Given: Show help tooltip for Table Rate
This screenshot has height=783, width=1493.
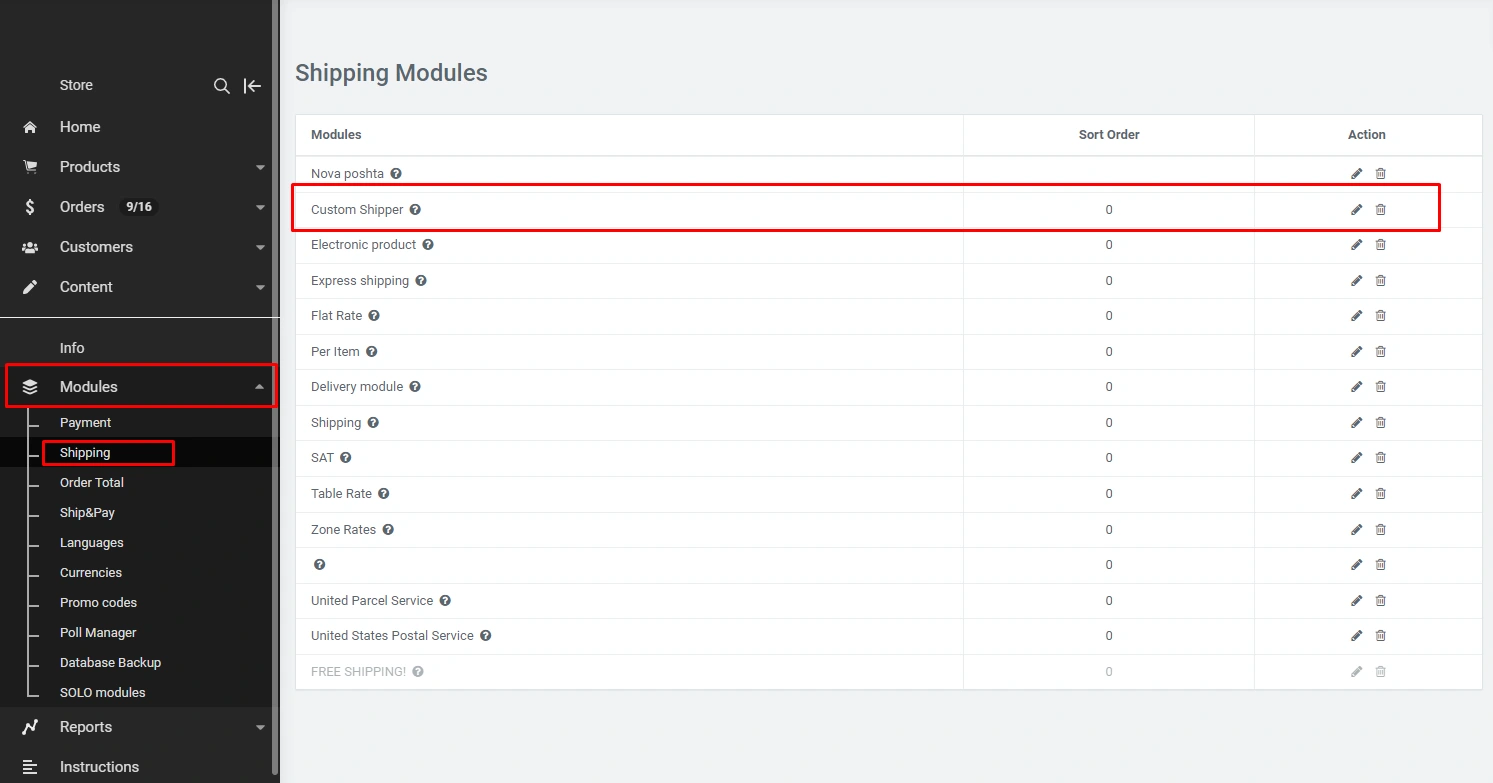Looking at the screenshot, I should (384, 494).
